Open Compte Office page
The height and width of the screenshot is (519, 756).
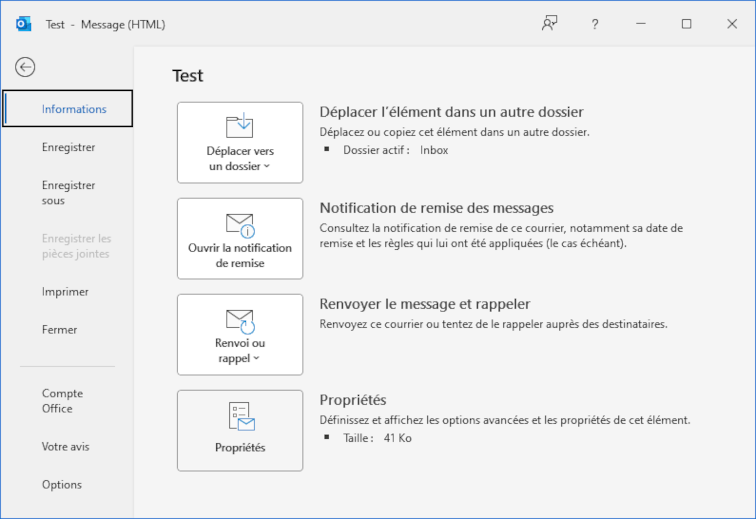(62, 401)
